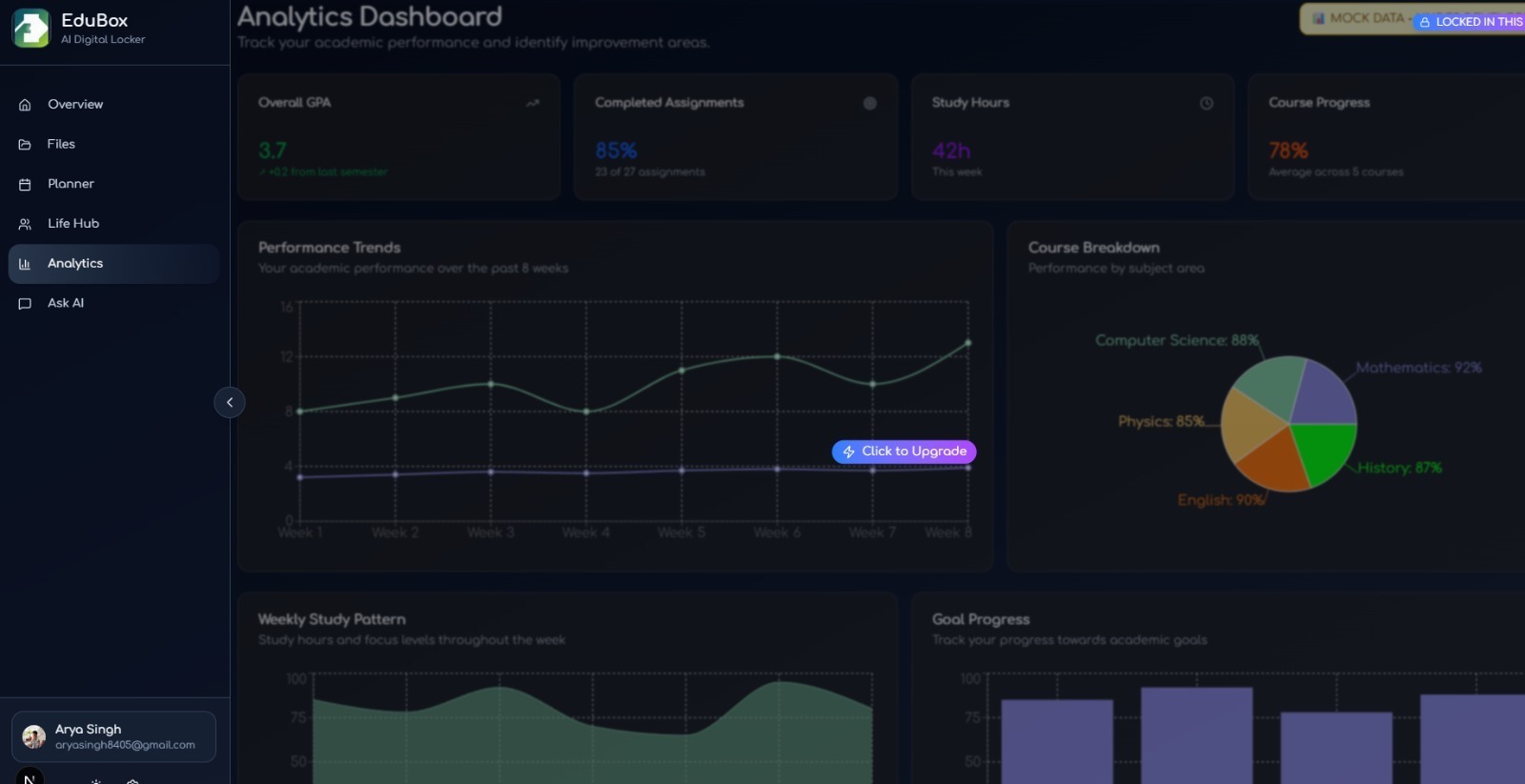Click the clock icon on Study Hours card
Screen dimensions: 1525x784
coord(1207,103)
